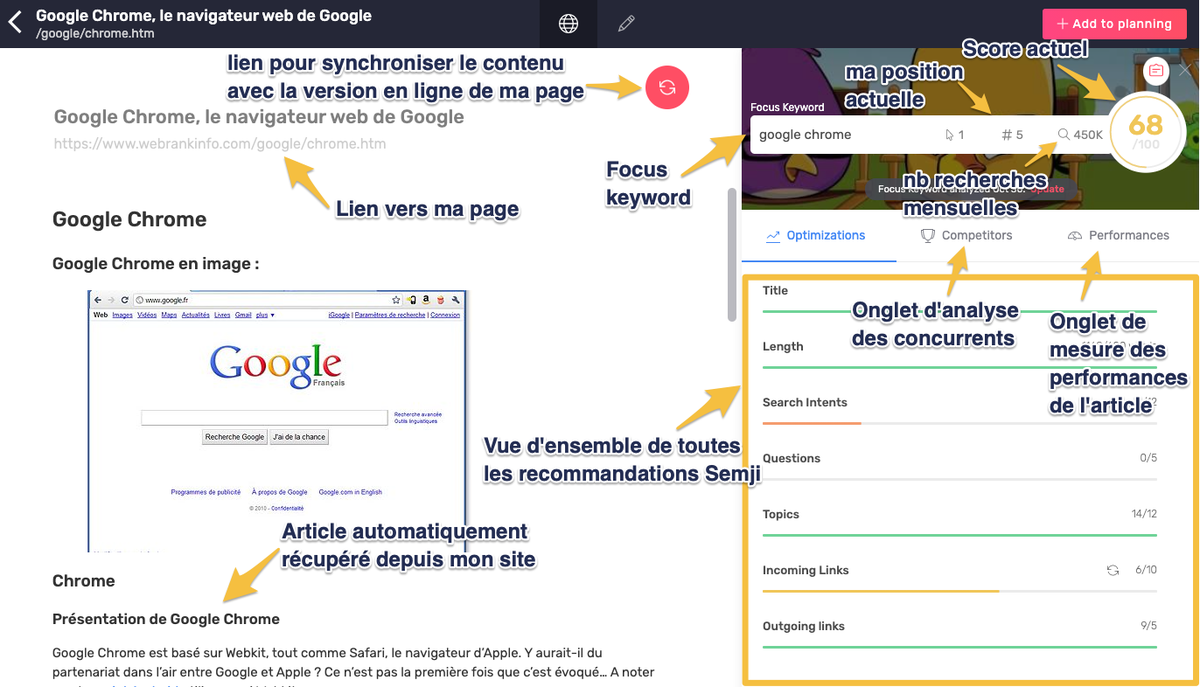1200x687 pixels.
Task: Click the search volume magnifier icon
Action: 1064,134
